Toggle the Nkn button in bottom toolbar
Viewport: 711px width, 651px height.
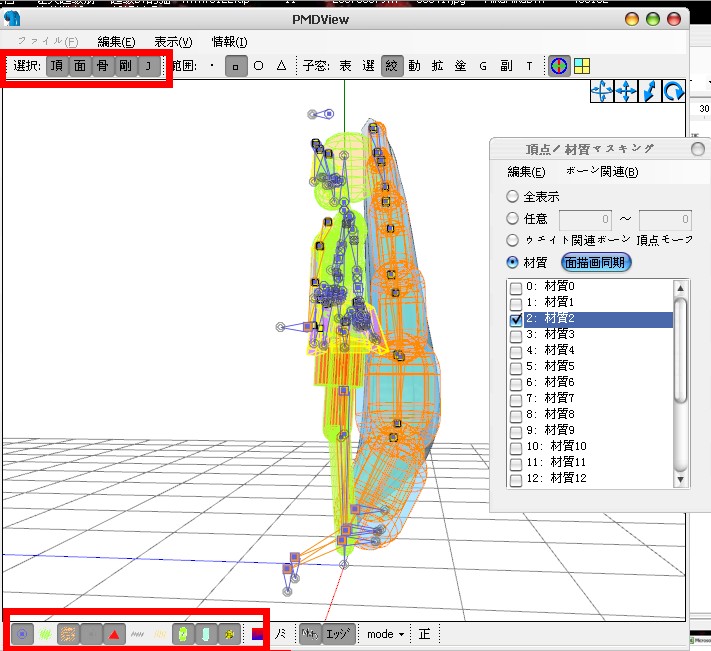(310, 634)
